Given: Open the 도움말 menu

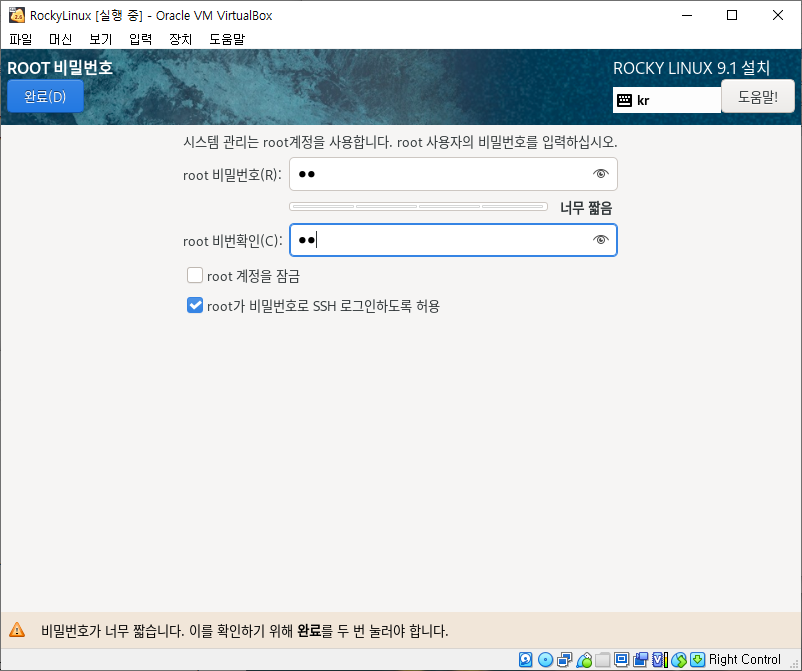Looking at the screenshot, I should pyautogui.click(x=227, y=39).
